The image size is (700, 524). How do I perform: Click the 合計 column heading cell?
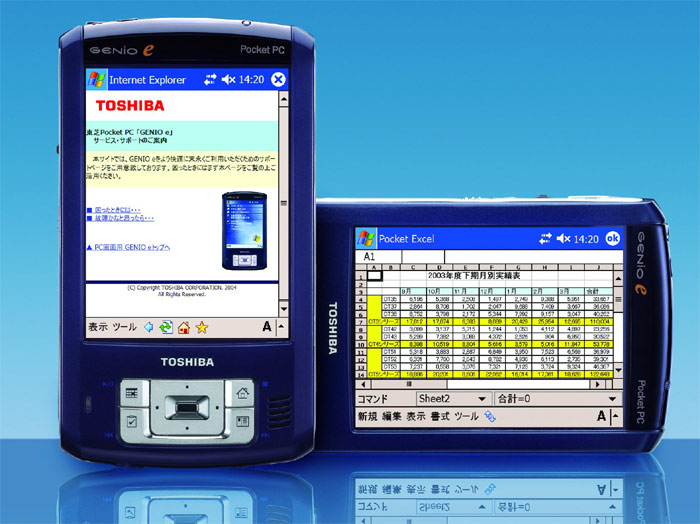[598, 291]
